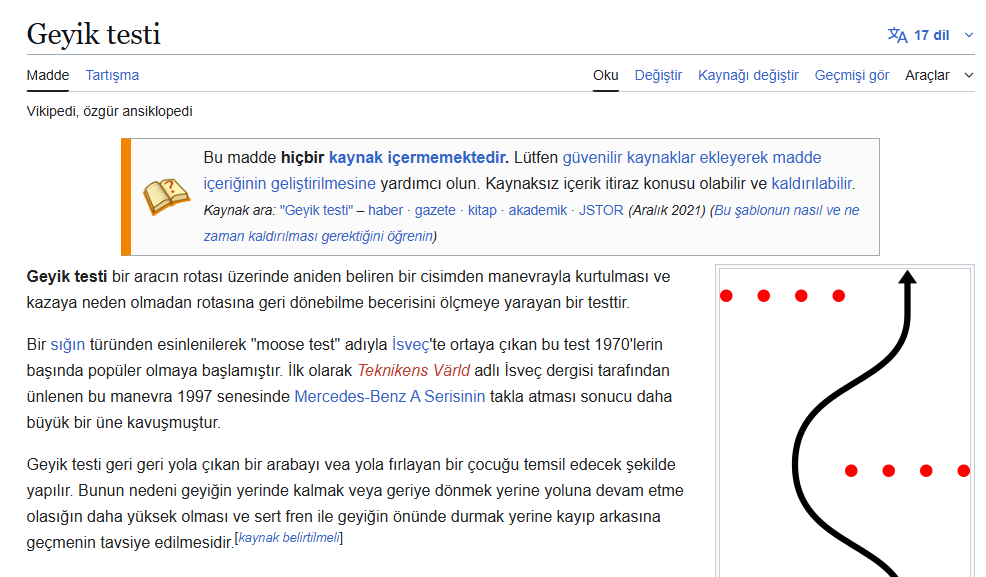
Task: Click the language translation icon
Action: 897,35
